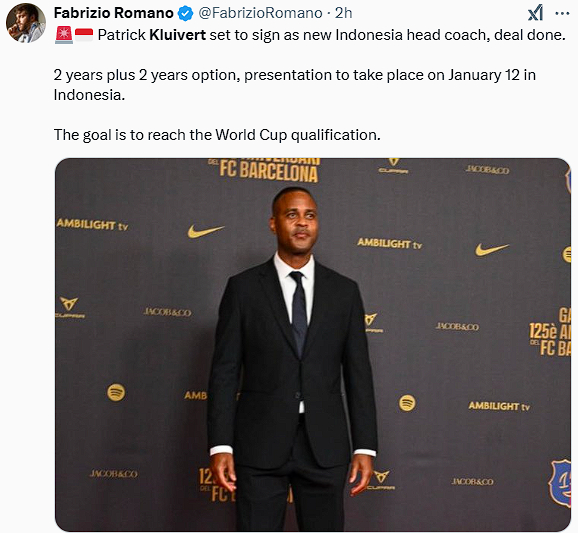The height and width of the screenshot is (533, 578).
Task: Click the gold Nike swoosh left of the man
Action: (x=205, y=231)
